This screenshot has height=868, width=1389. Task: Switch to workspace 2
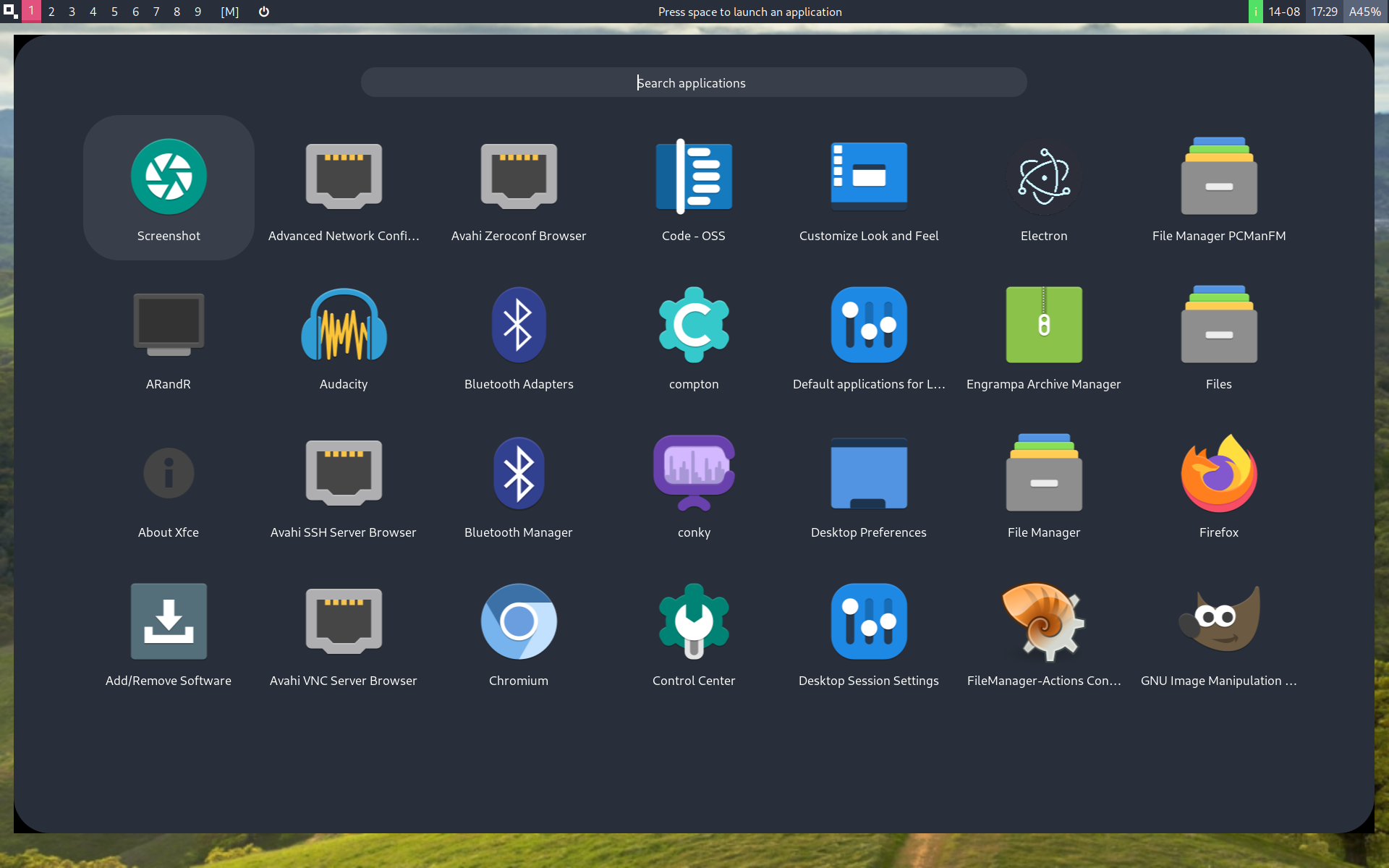coord(51,12)
